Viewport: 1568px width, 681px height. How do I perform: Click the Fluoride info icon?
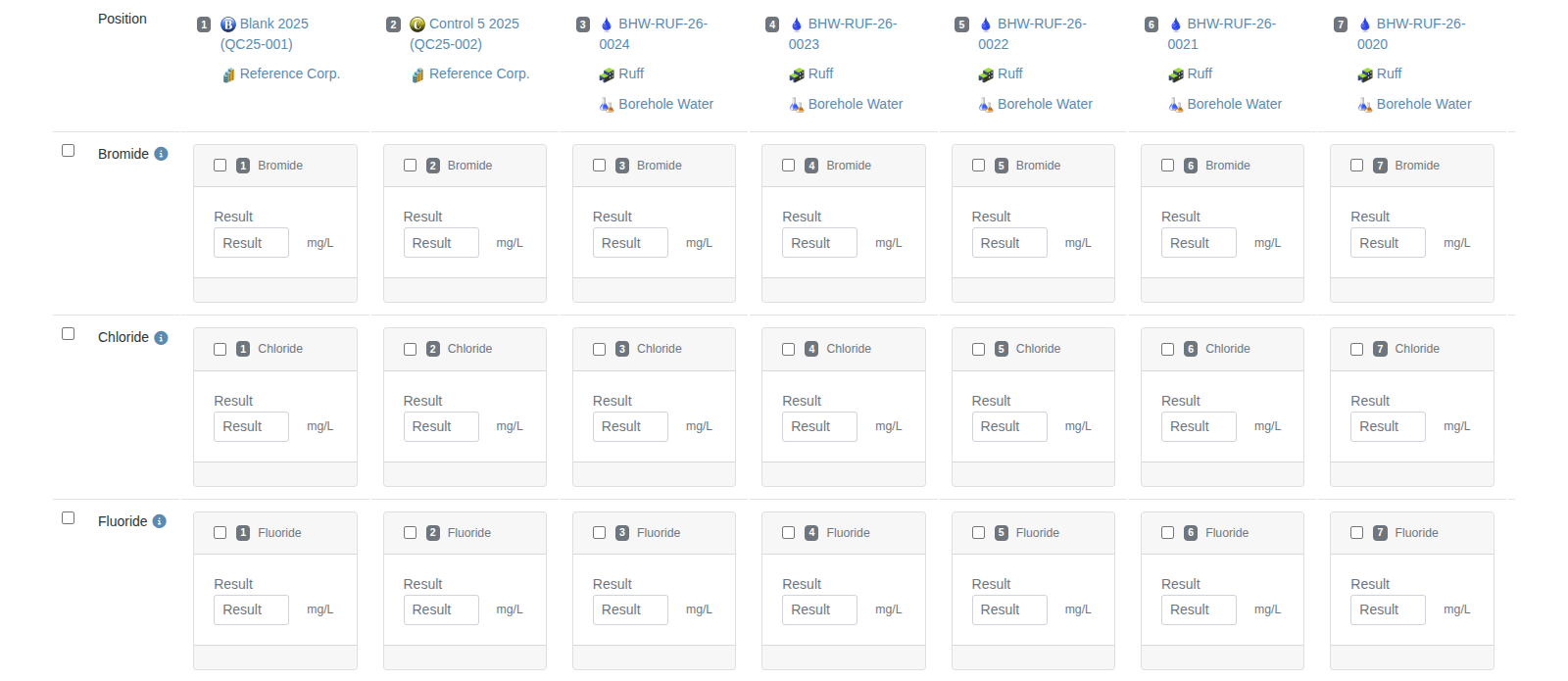159,521
